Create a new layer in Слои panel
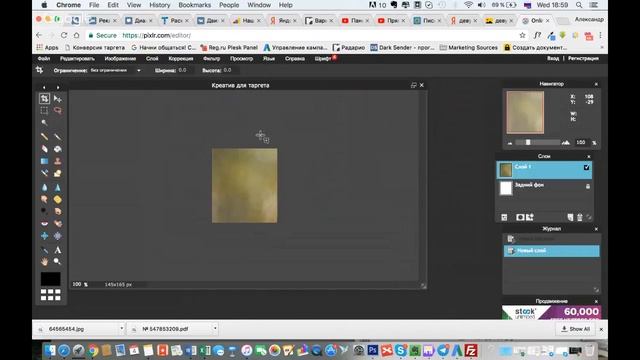The height and width of the screenshot is (360, 640). click(570, 218)
